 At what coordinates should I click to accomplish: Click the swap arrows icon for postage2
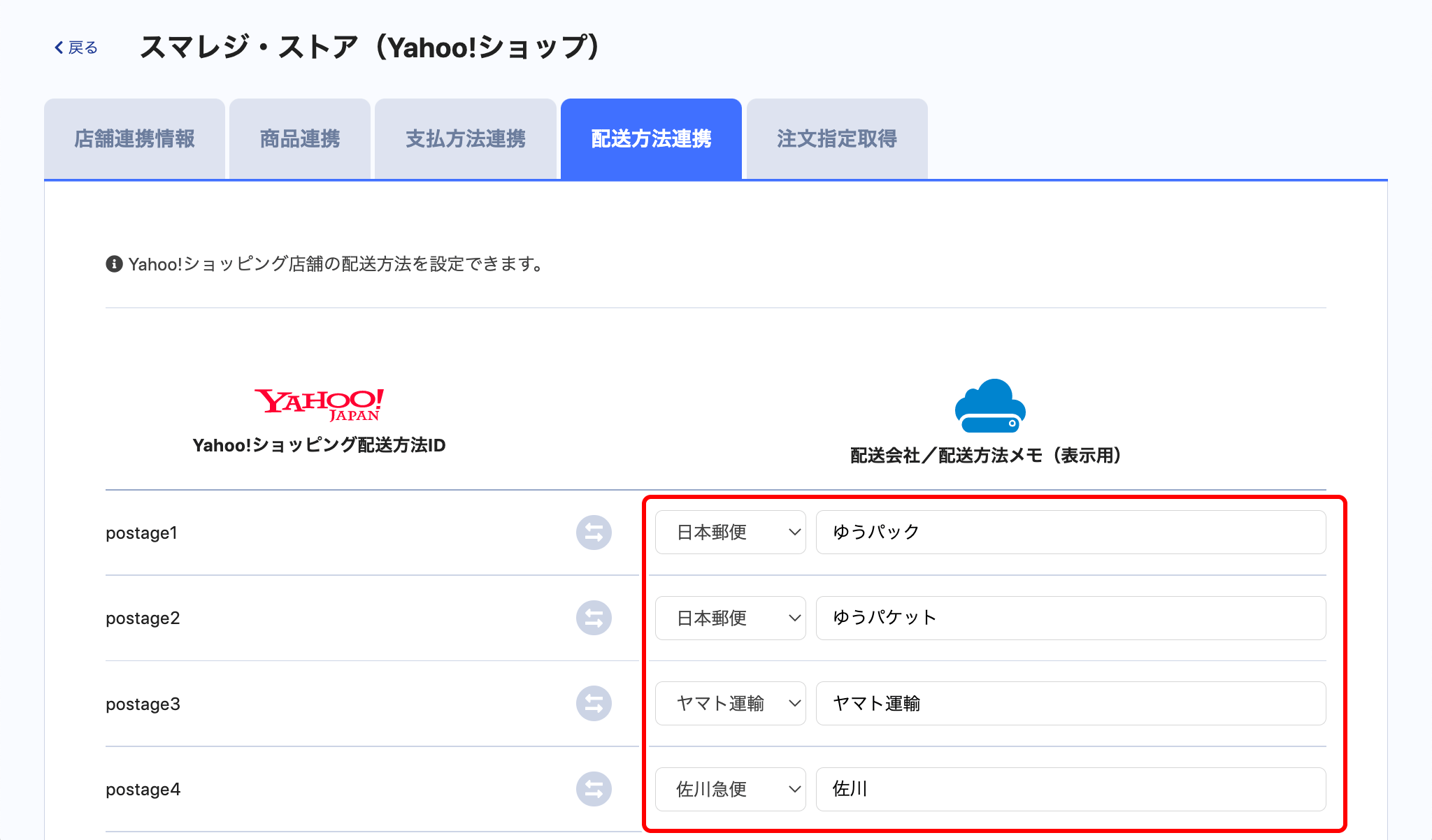[x=594, y=618]
